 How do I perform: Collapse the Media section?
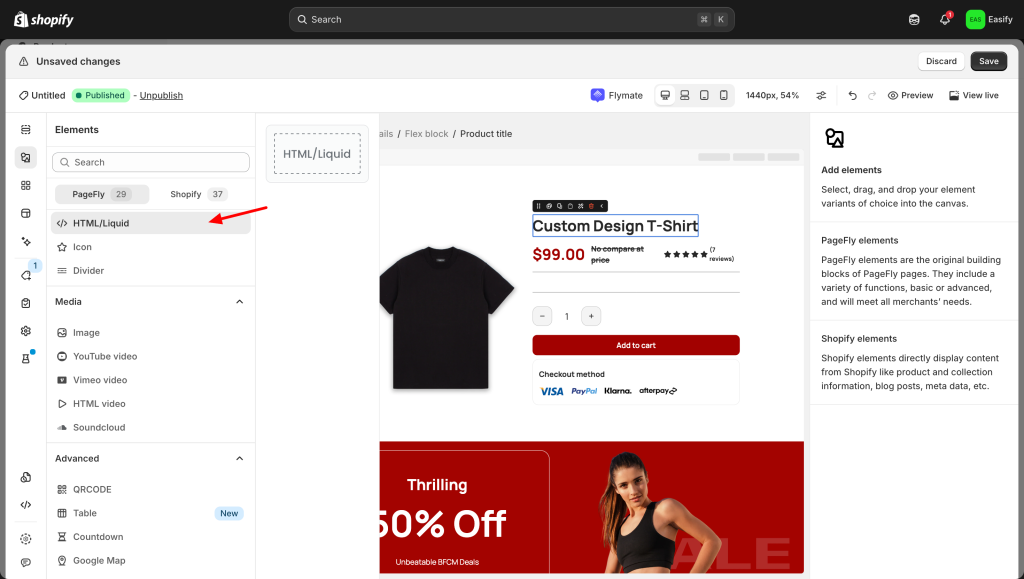tap(239, 302)
